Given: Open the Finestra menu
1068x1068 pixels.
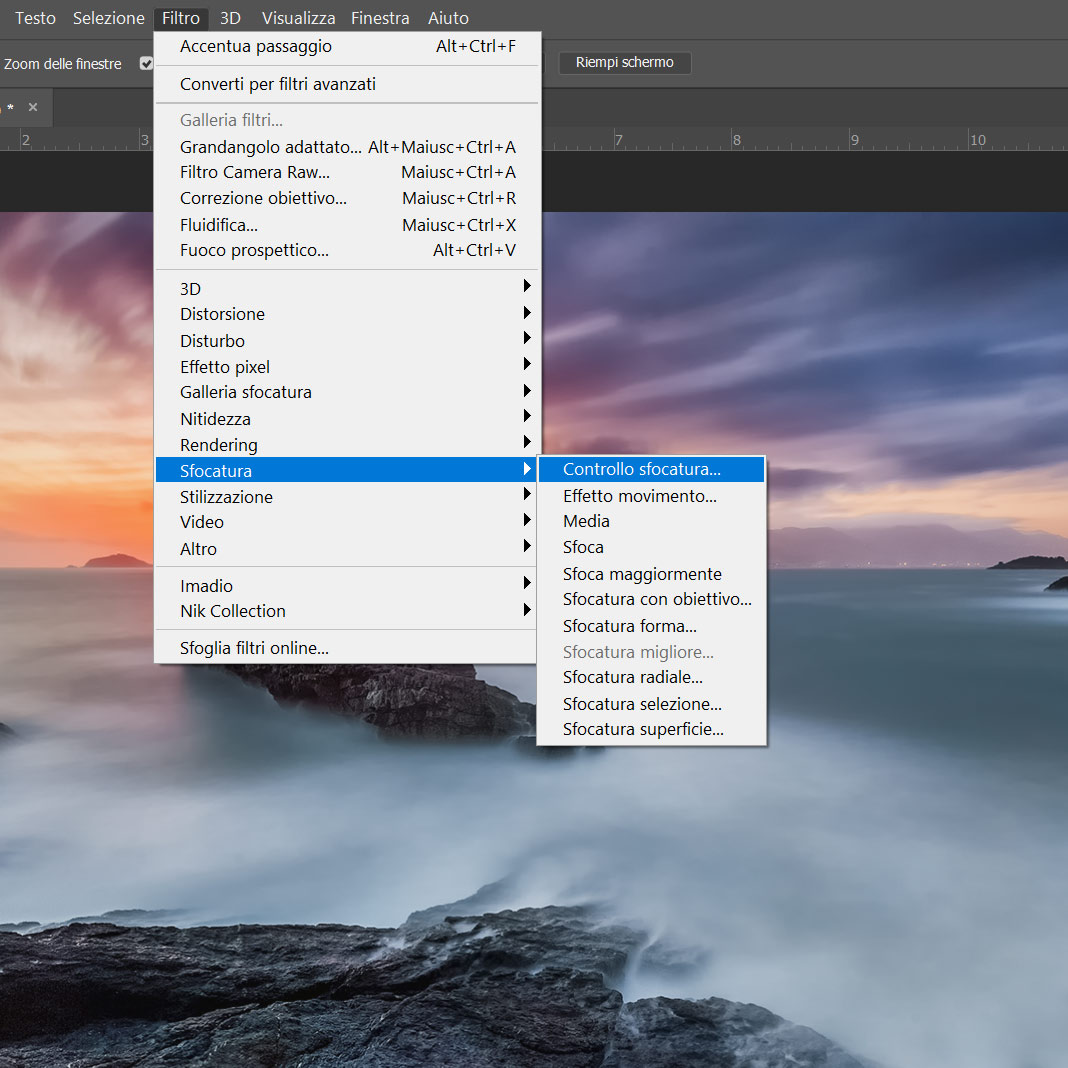Looking at the screenshot, I should point(380,18).
